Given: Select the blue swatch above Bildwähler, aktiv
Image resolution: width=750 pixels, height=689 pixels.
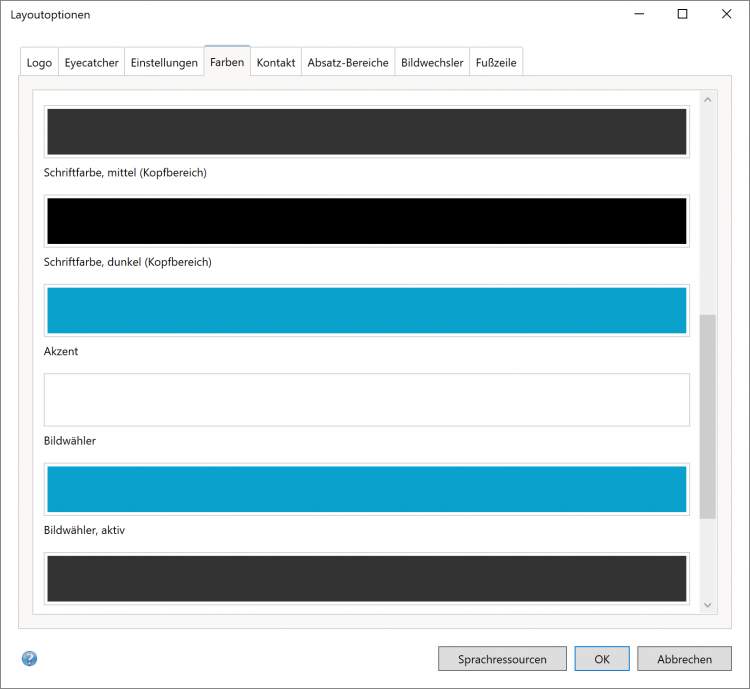Looking at the screenshot, I should pos(367,489).
